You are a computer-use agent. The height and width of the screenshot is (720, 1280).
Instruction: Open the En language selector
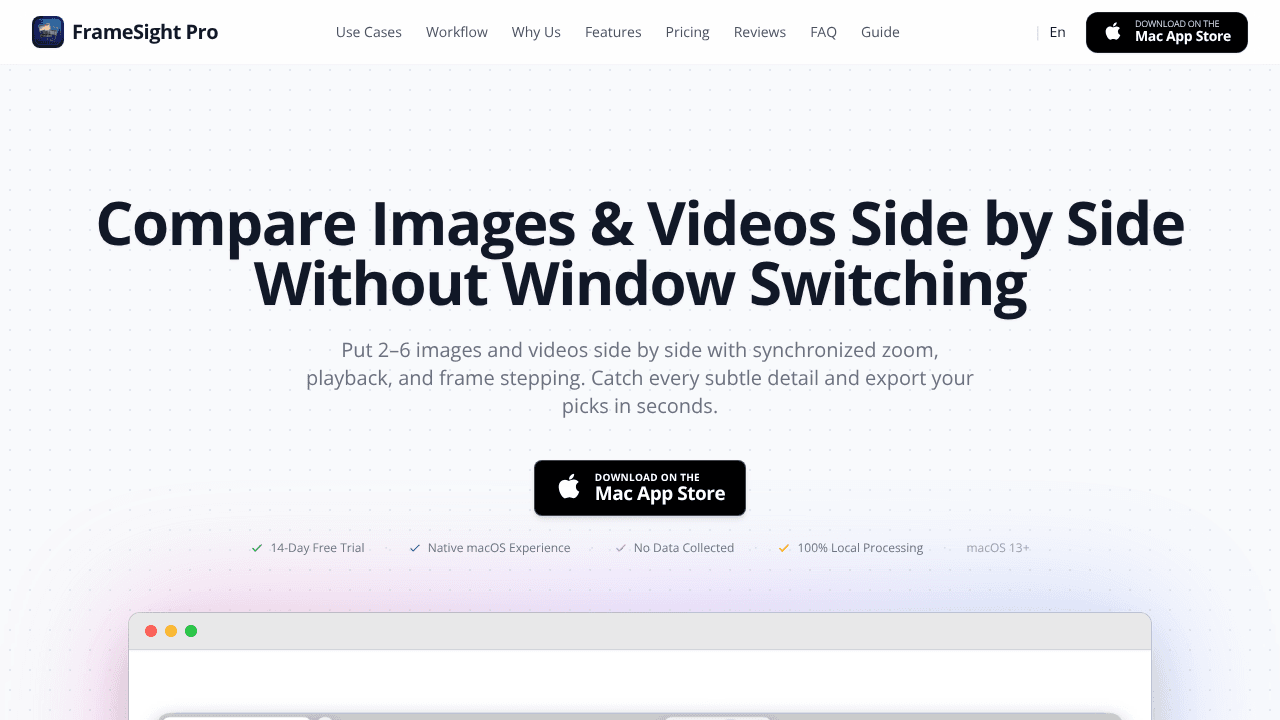click(x=1057, y=32)
